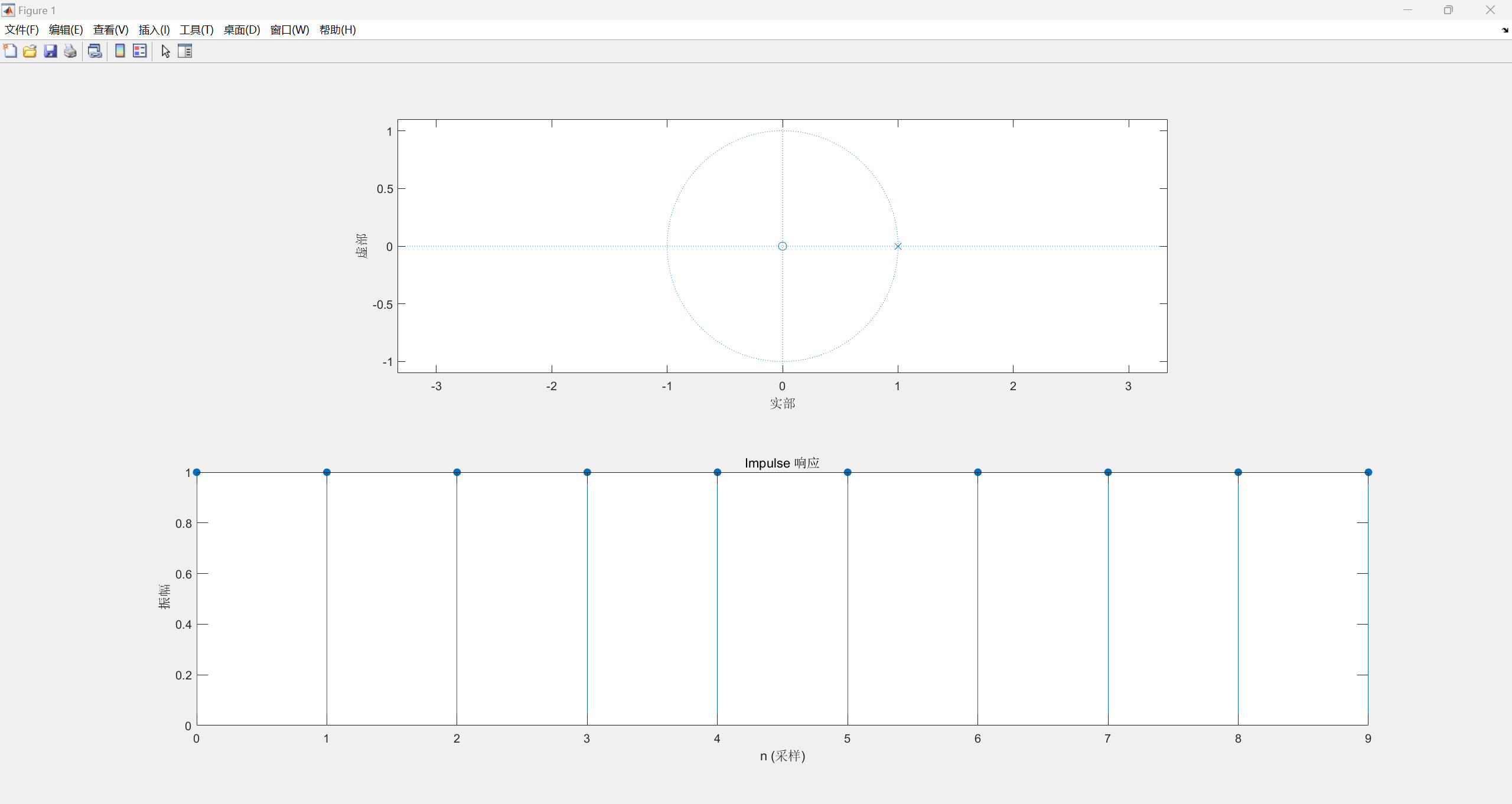Print the figure using printer icon

(70, 51)
